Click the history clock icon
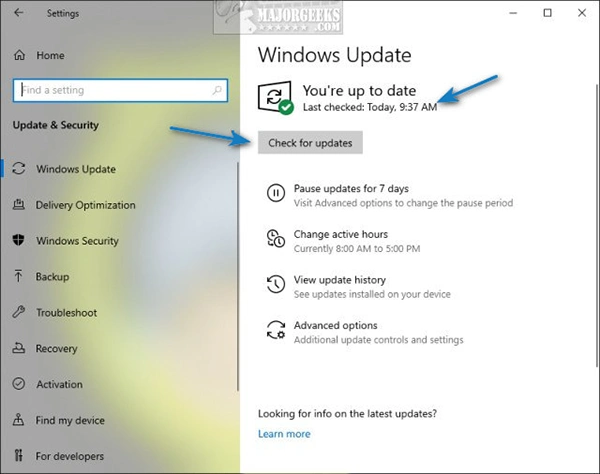Viewport: 600px width, 474px height. tap(276, 284)
